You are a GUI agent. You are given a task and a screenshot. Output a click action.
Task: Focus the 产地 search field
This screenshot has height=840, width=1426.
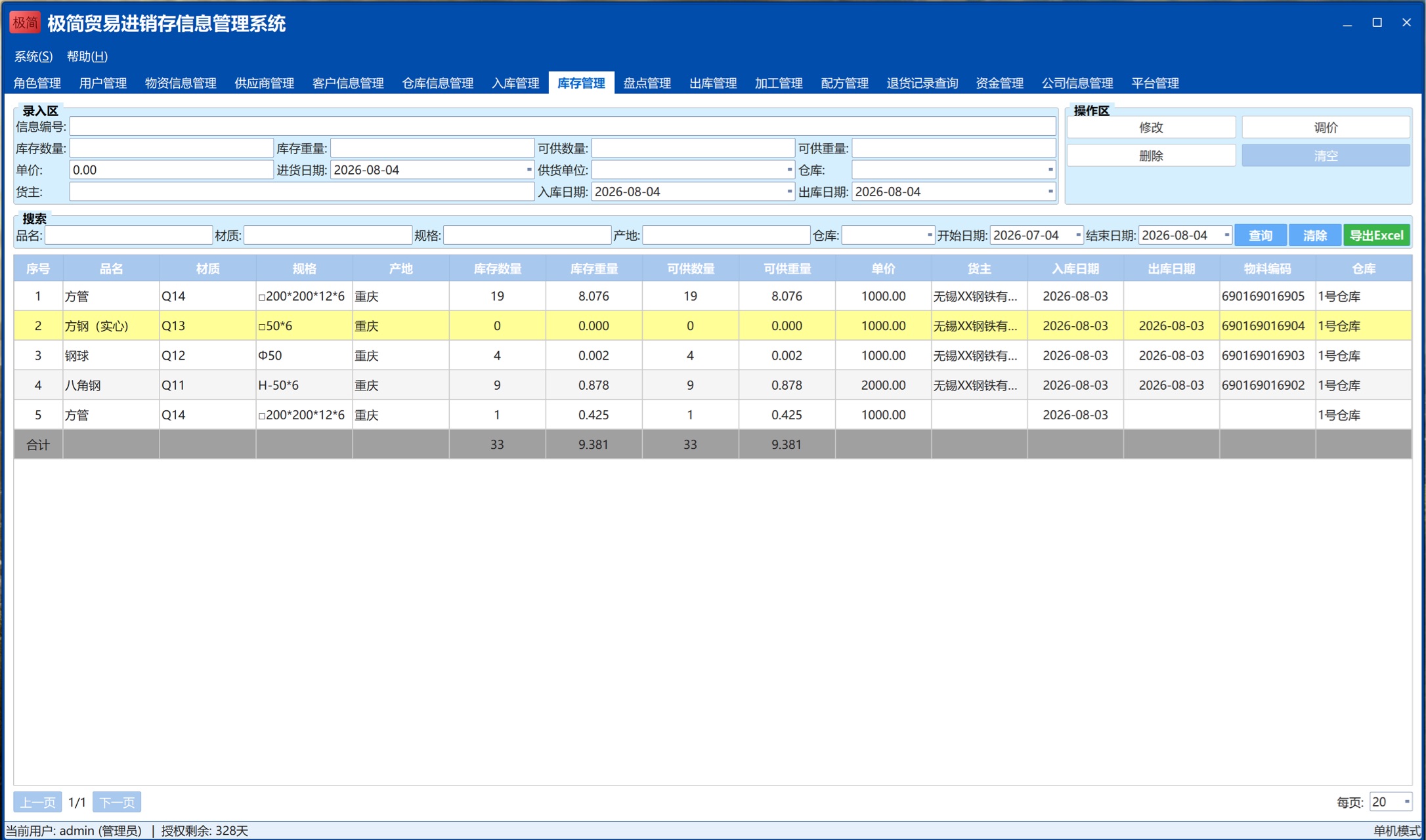coord(726,235)
